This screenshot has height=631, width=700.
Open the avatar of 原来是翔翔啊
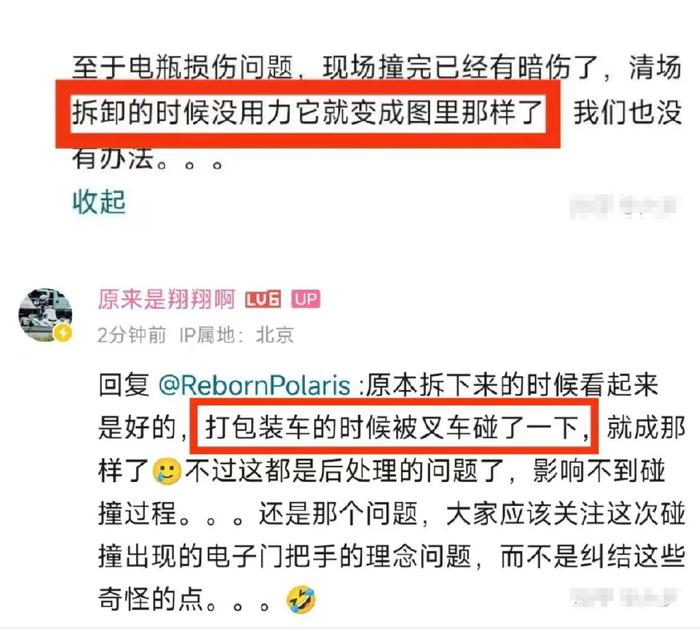[45, 315]
